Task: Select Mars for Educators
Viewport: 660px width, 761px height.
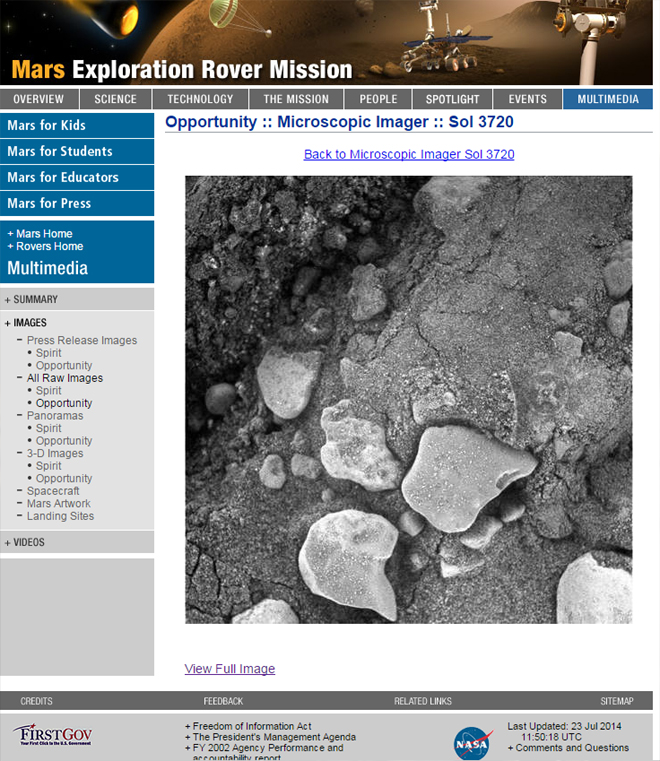Action: tap(62, 177)
